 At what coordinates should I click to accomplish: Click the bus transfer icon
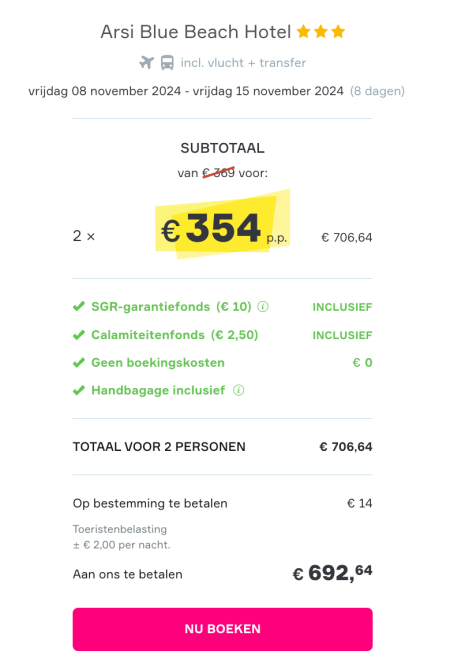coord(167,63)
